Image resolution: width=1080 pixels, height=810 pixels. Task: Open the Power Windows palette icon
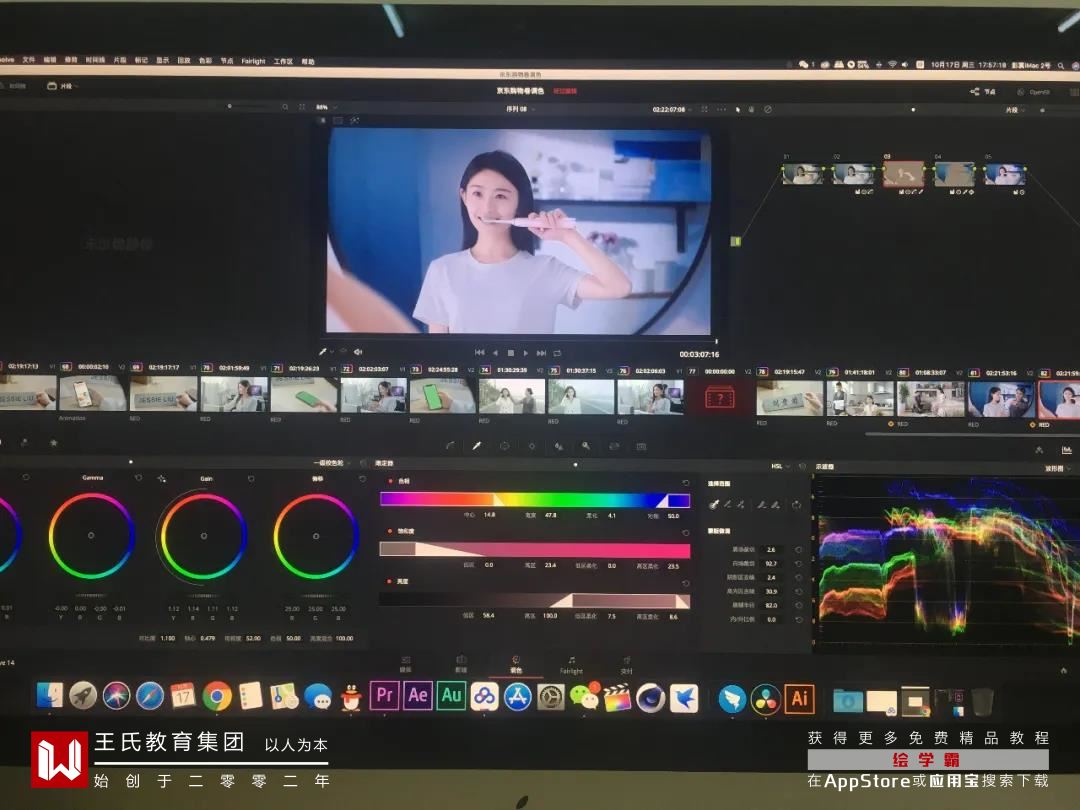tap(504, 446)
